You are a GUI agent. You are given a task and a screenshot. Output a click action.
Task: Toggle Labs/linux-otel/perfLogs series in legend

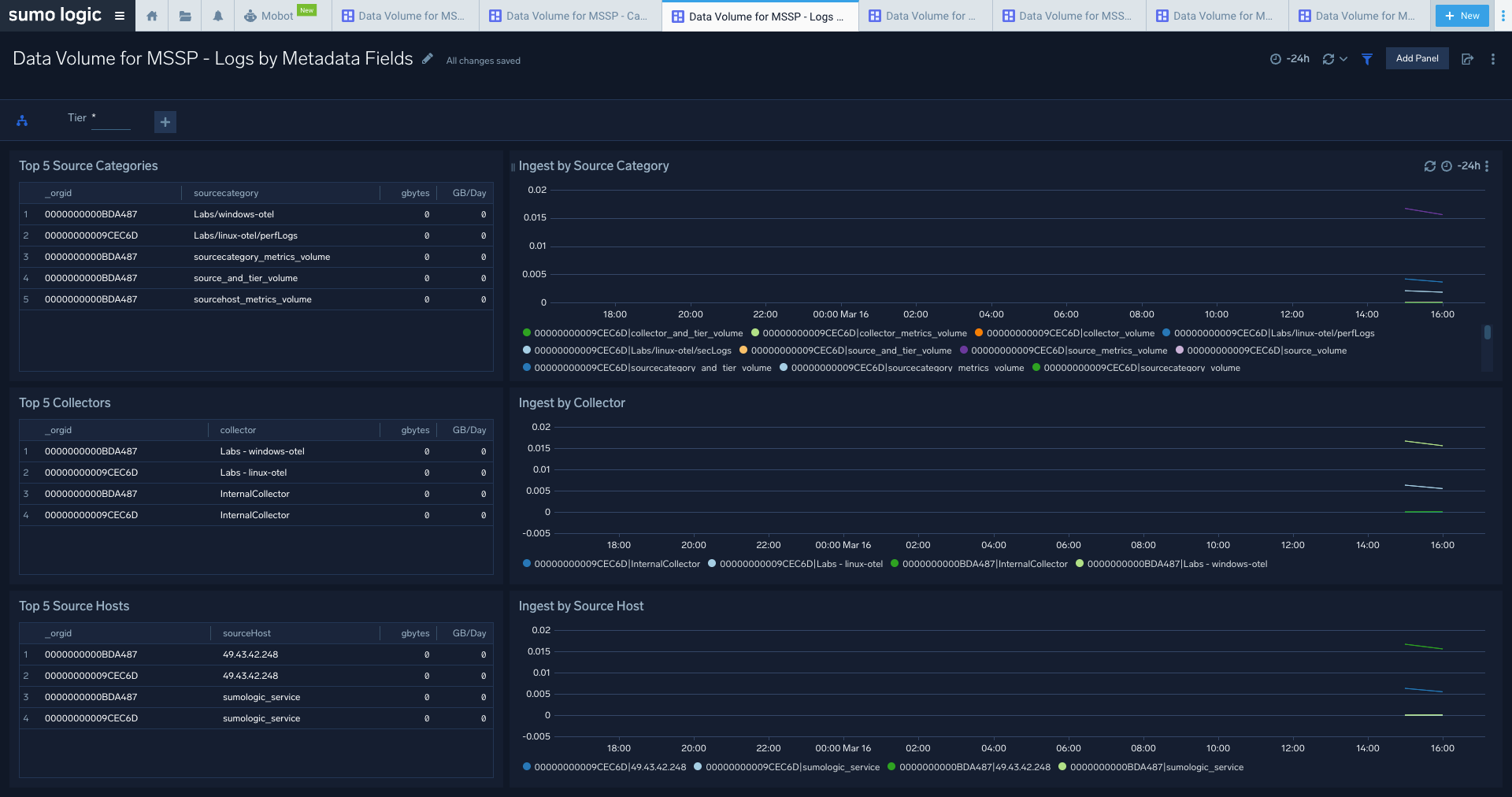click(x=1273, y=333)
